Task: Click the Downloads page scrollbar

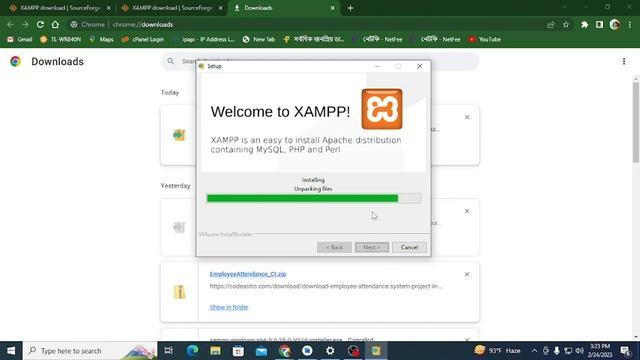Action: pos(636,122)
